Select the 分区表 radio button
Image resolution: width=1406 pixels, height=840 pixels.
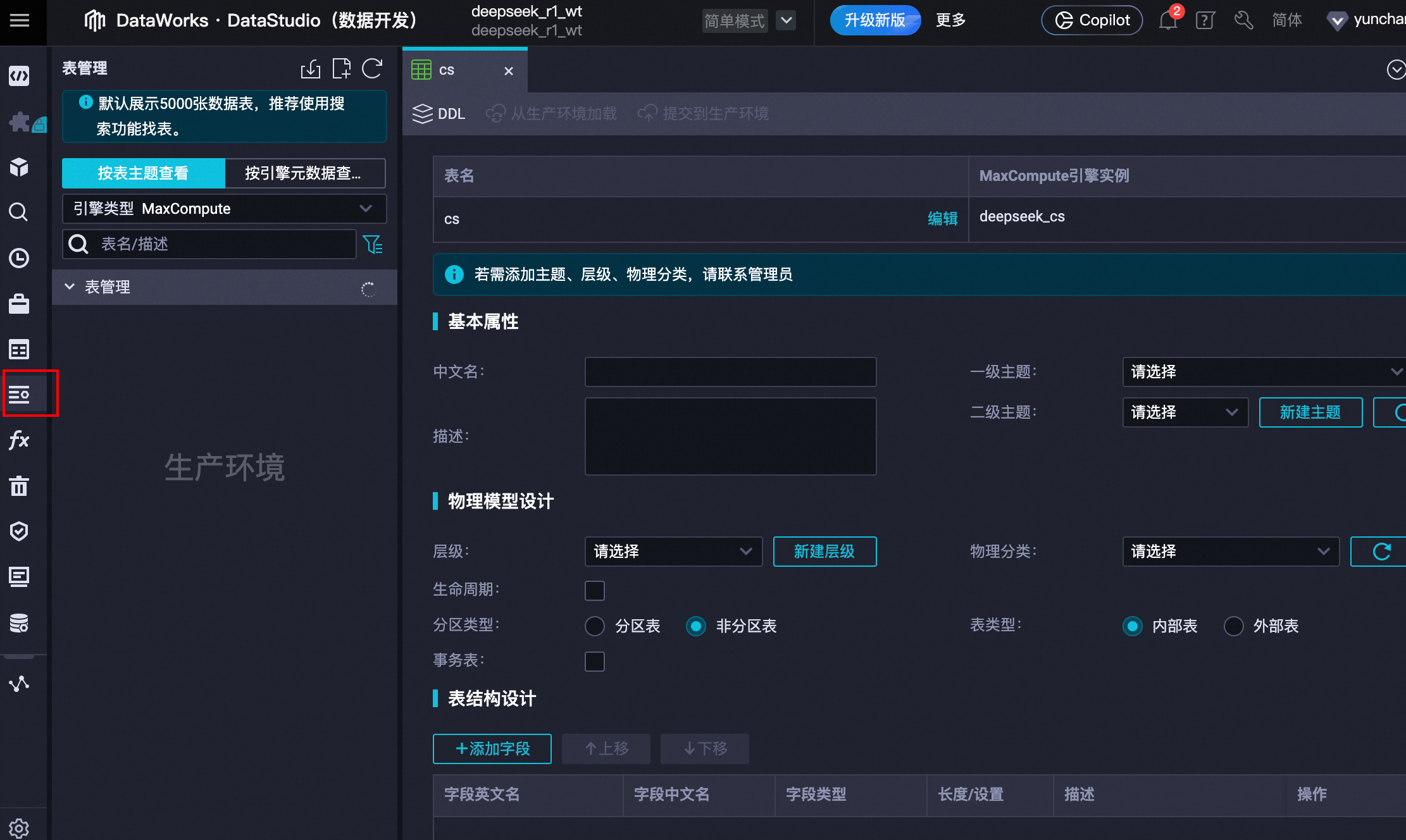point(595,626)
